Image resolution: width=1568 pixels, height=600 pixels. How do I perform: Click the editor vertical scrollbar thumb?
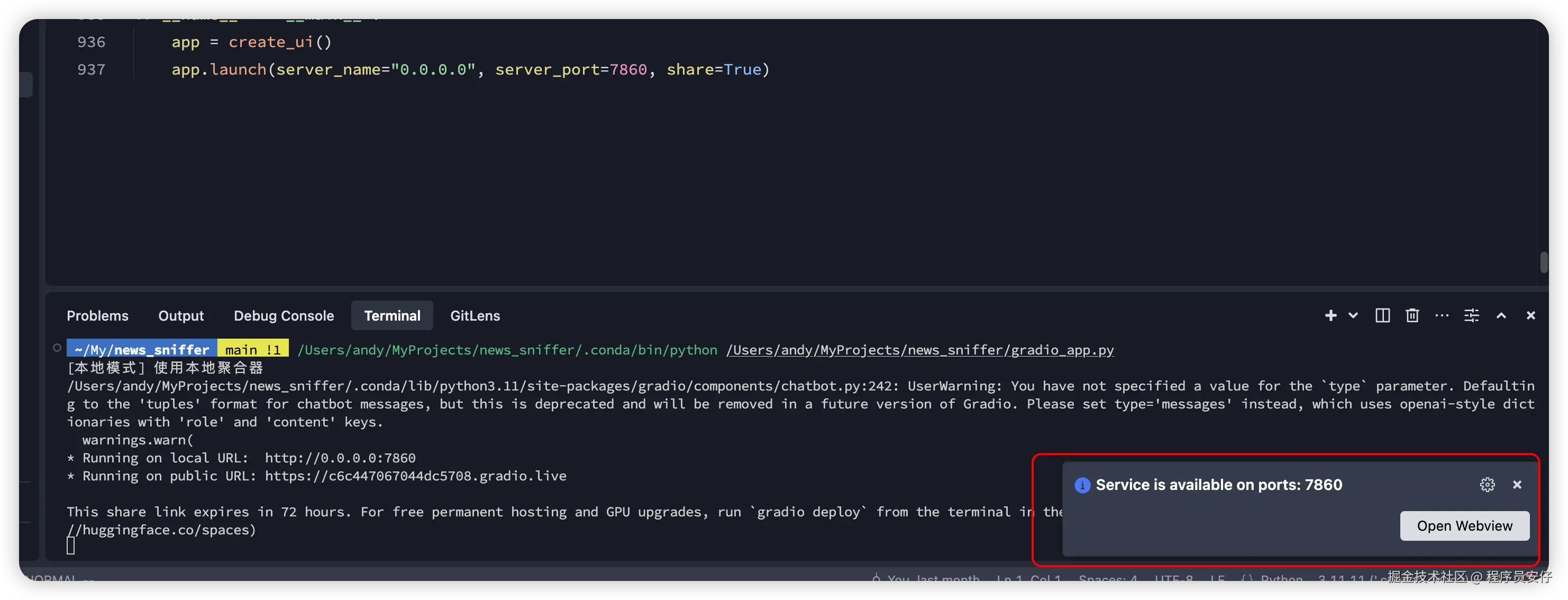point(1543,263)
